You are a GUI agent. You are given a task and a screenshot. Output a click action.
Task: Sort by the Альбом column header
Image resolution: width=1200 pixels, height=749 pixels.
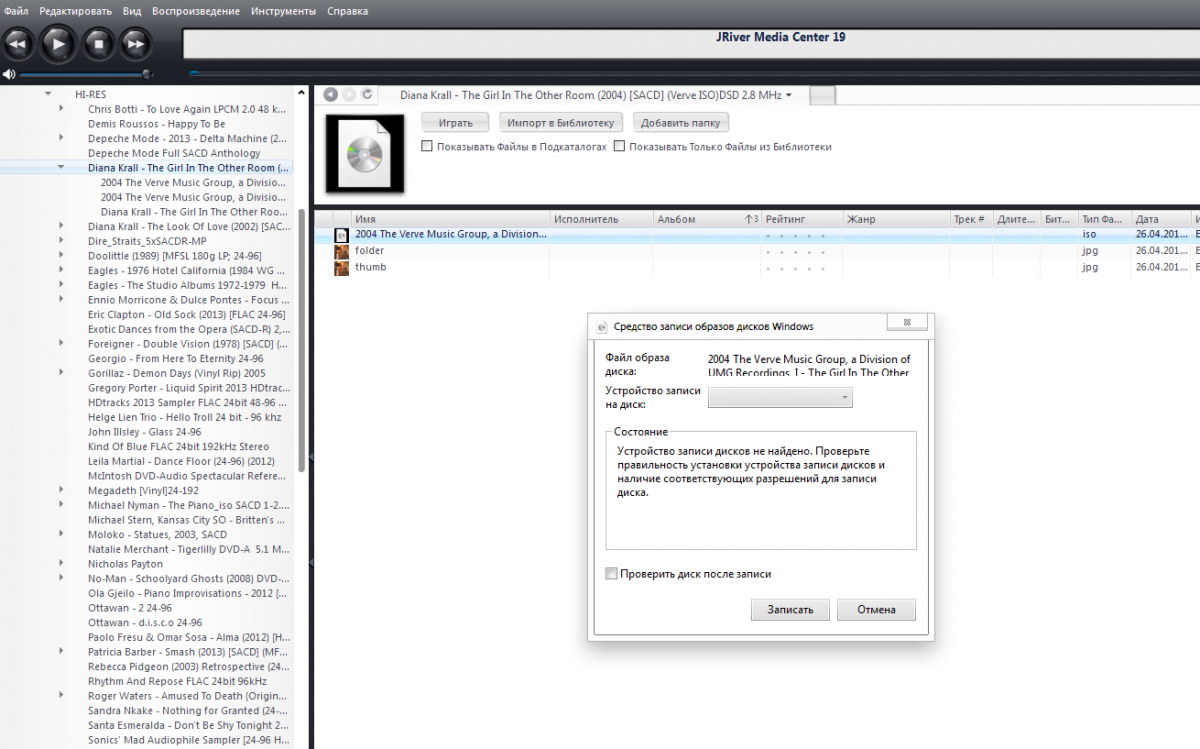(707, 219)
